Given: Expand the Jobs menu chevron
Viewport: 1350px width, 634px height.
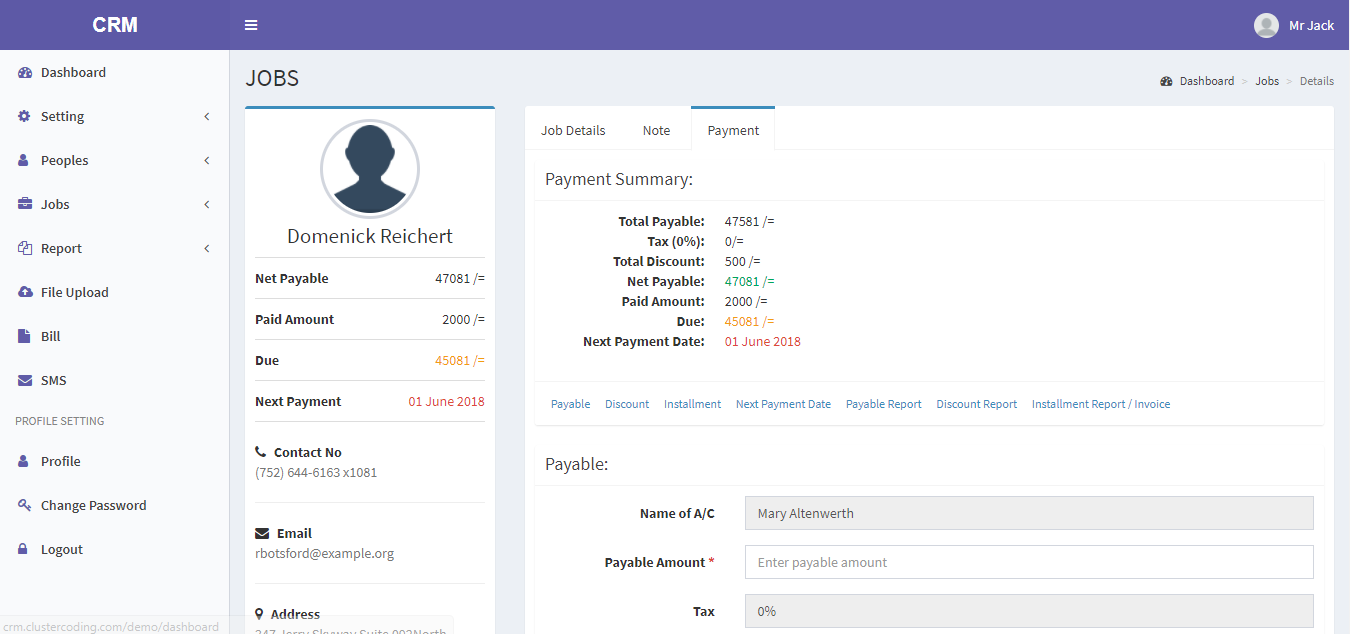Looking at the screenshot, I should tap(207, 205).
